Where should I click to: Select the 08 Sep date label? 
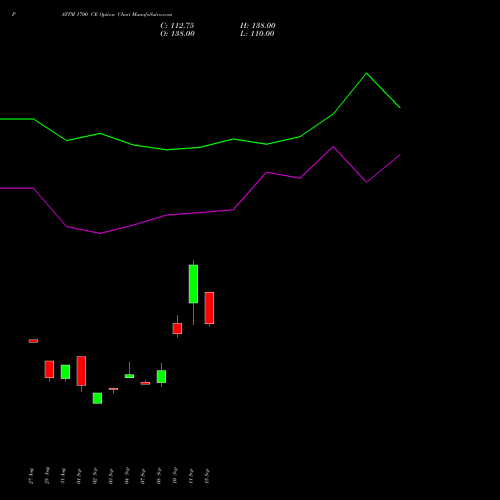[x=159, y=476]
